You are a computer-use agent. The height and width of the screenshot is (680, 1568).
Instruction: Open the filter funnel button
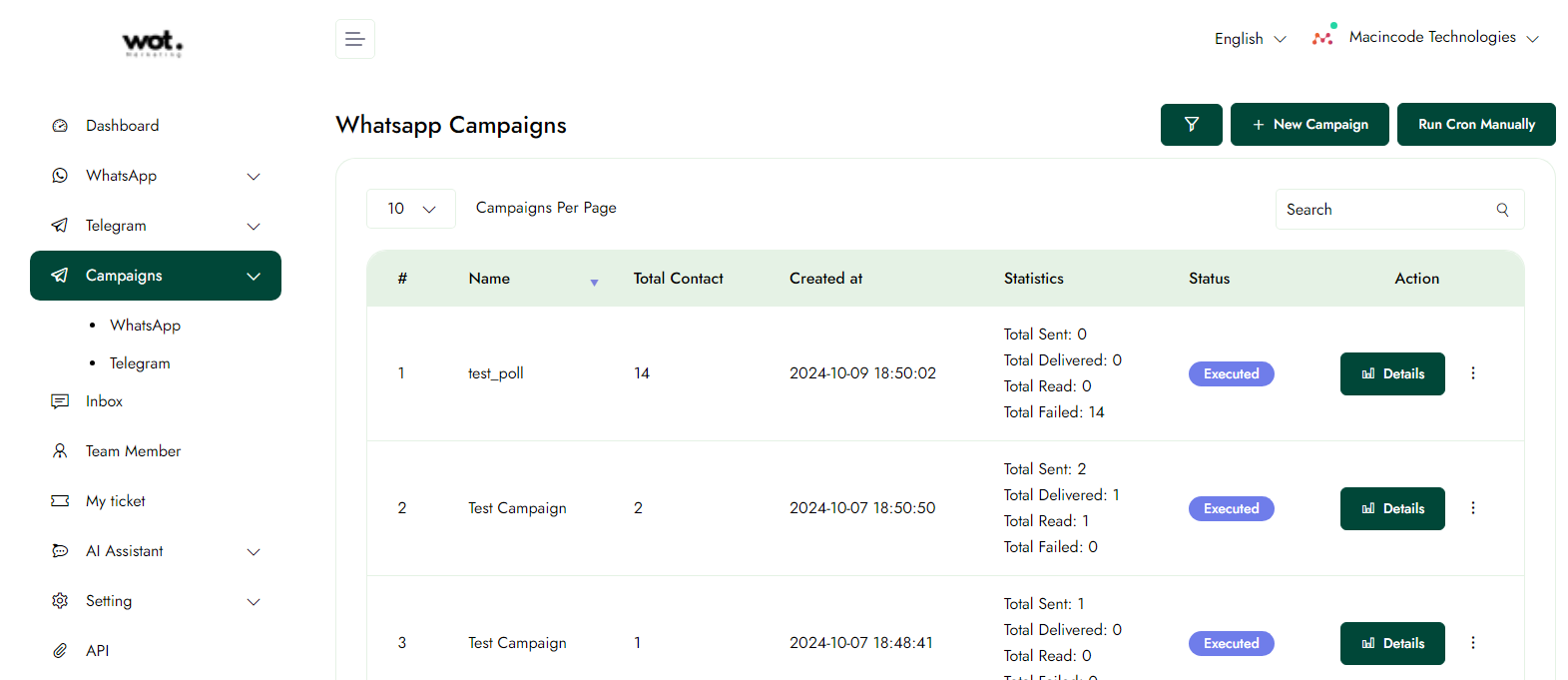point(1191,125)
